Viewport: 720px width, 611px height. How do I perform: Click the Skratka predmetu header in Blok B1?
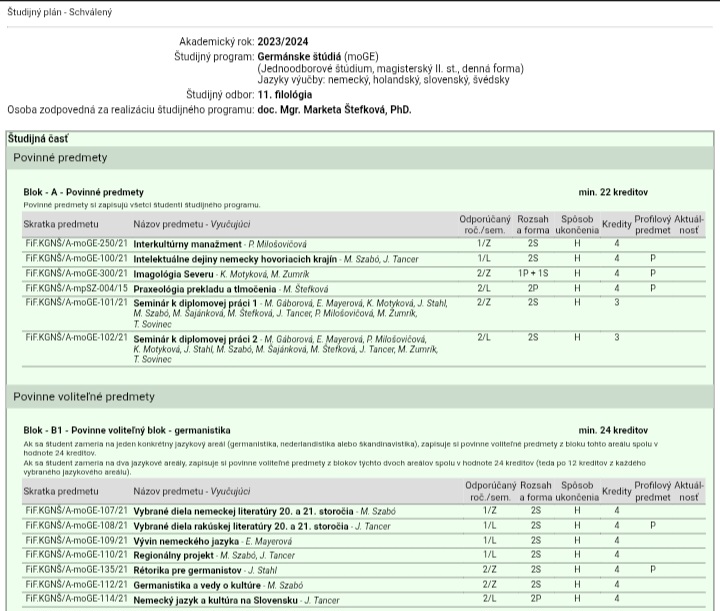click(61, 492)
